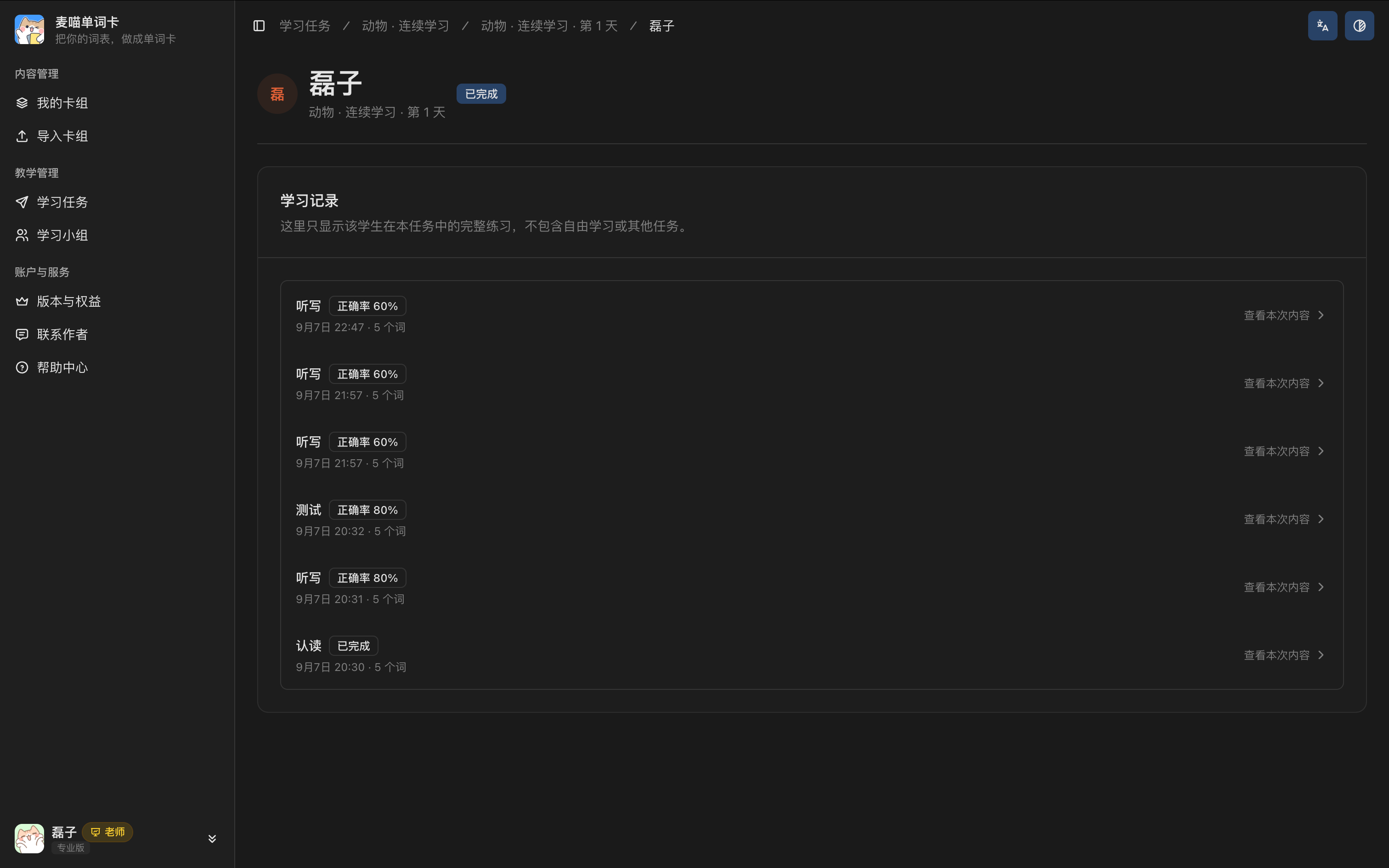
Task: Click the user cat avatar at bottom
Action: [29, 838]
